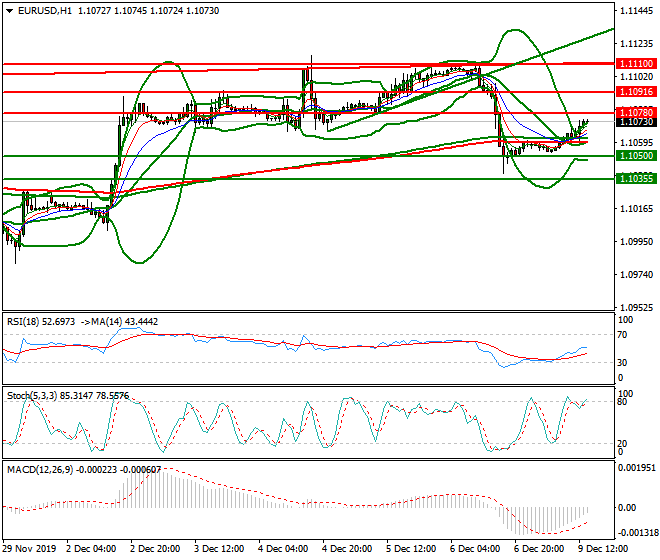Select the 4 Dec 04:00 time axis label
The width and height of the screenshot is (660, 560).
283,549
